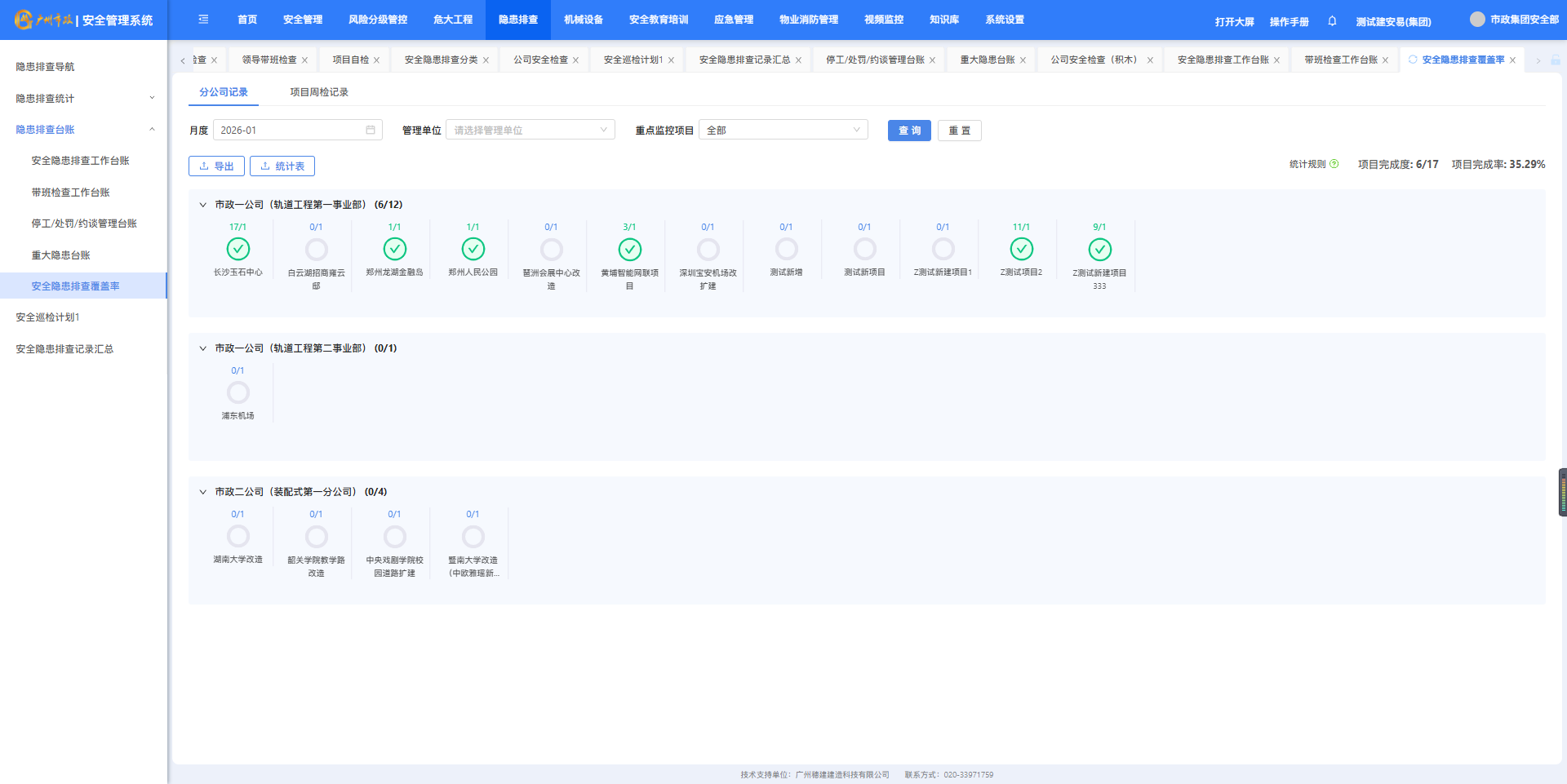Image resolution: width=1567 pixels, height=784 pixels.
Task: Click the 导出 export button
Action: tap(216, 166)
